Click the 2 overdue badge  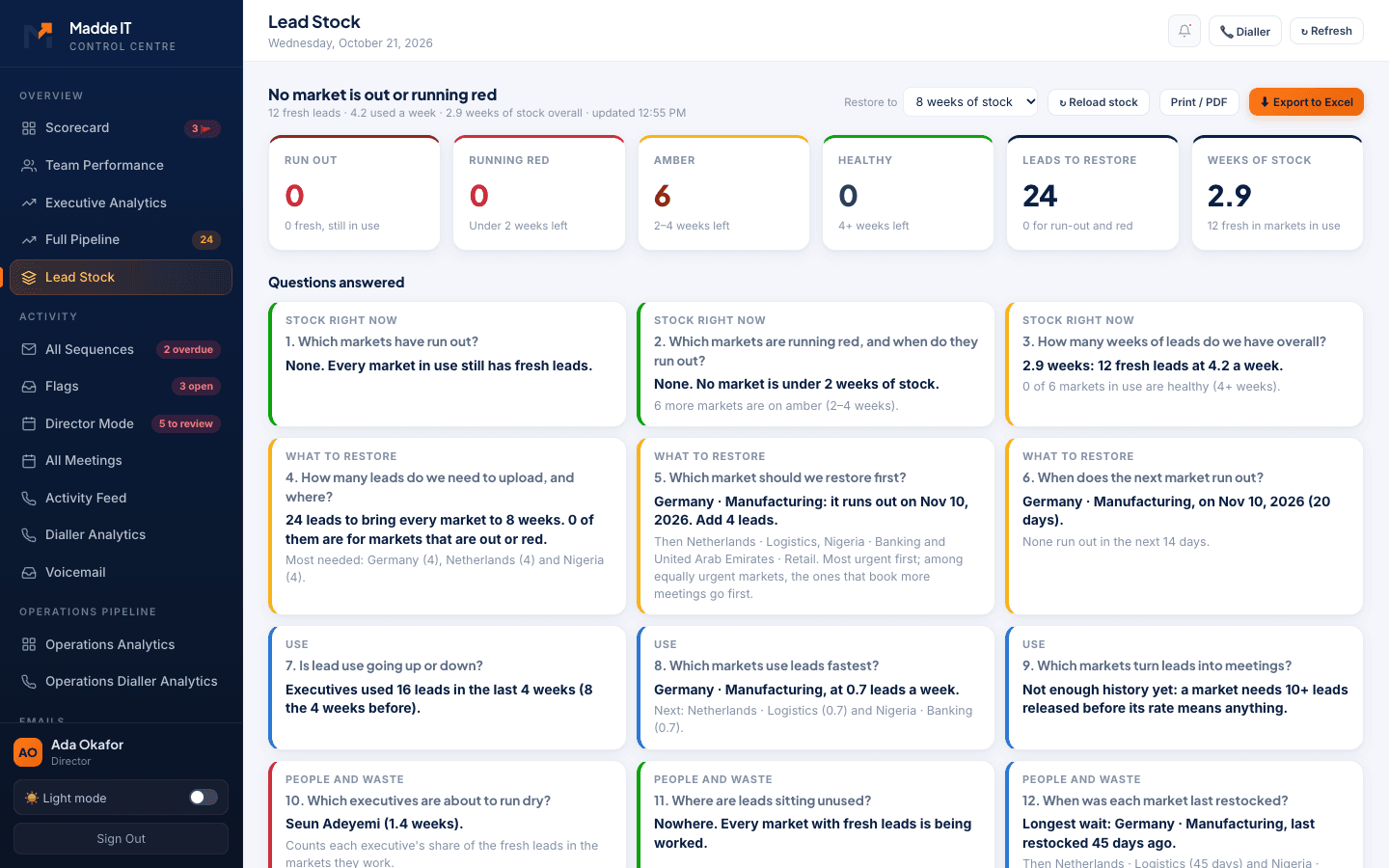[x=188, y=350]
